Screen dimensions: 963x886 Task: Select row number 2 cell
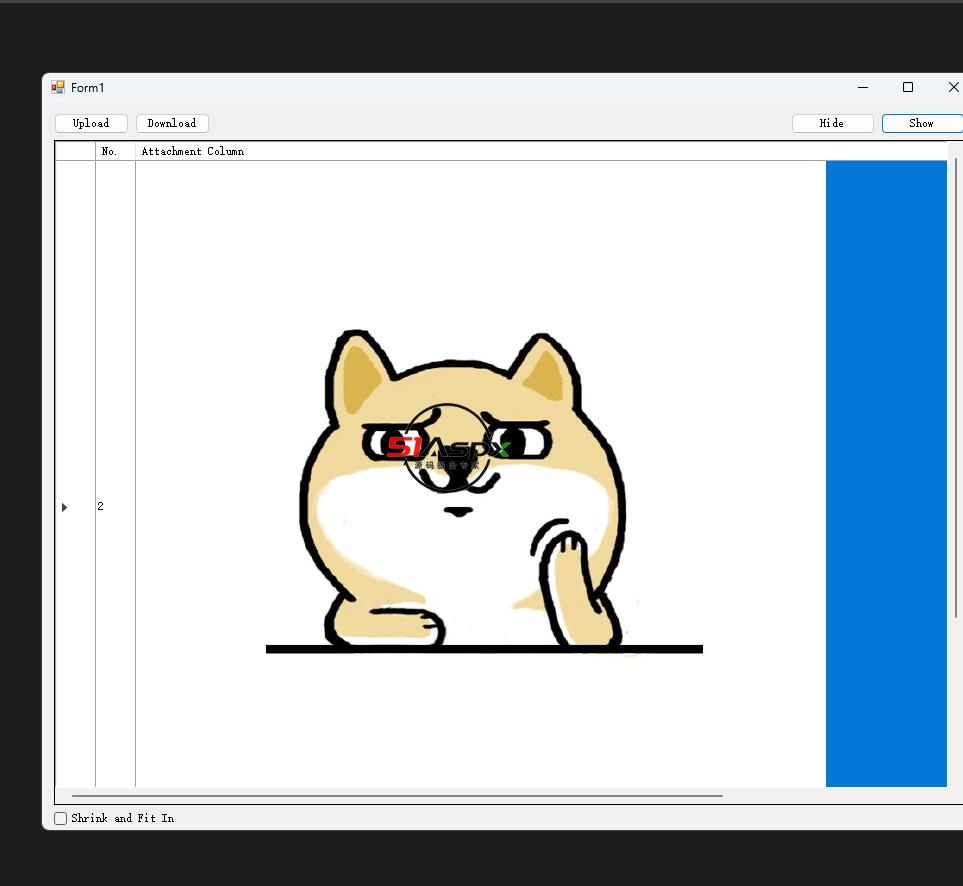coord(115,473)
